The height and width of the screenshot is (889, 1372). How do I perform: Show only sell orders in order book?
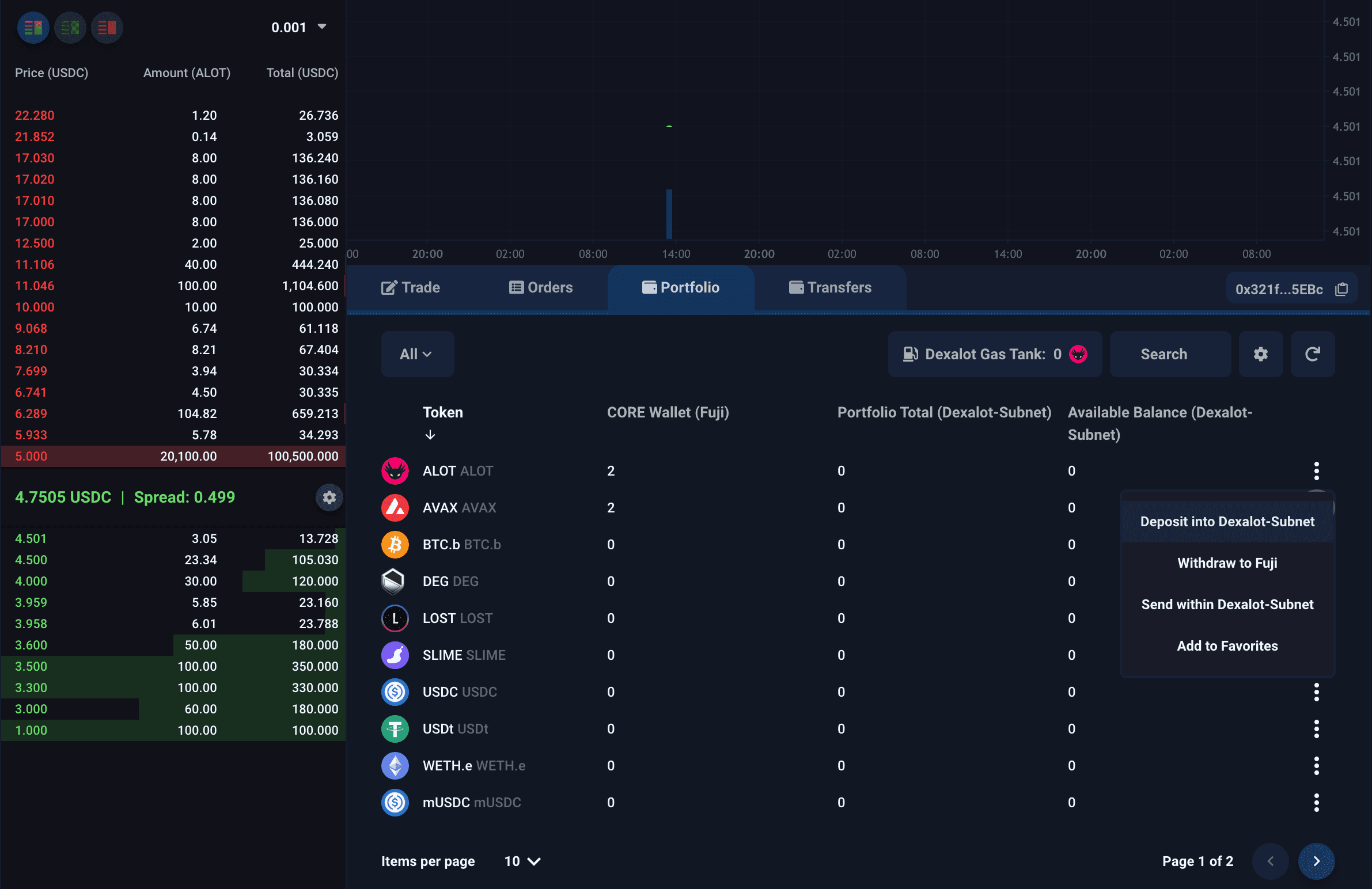(107, 27)
